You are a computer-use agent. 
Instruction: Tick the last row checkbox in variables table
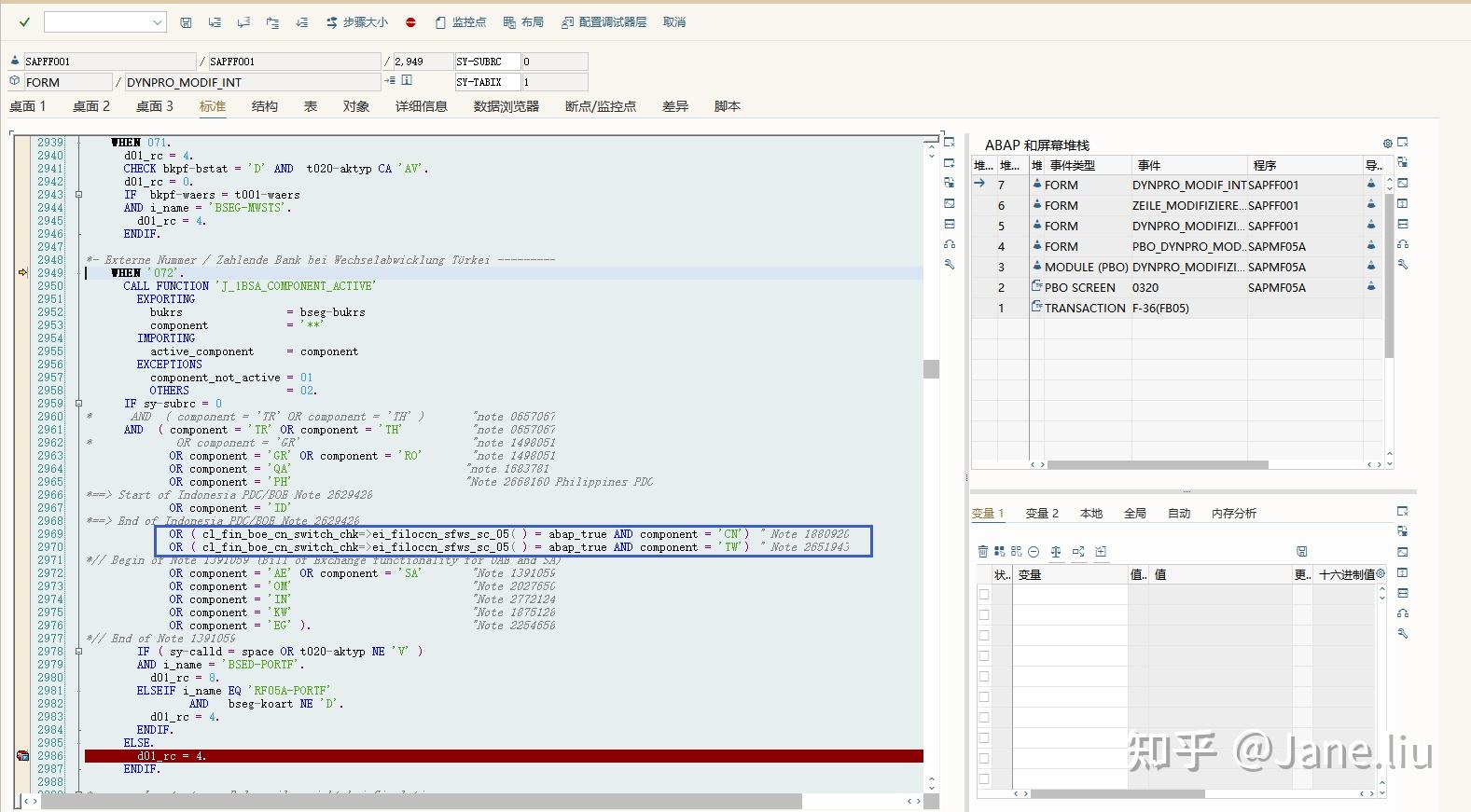[984, 778]
